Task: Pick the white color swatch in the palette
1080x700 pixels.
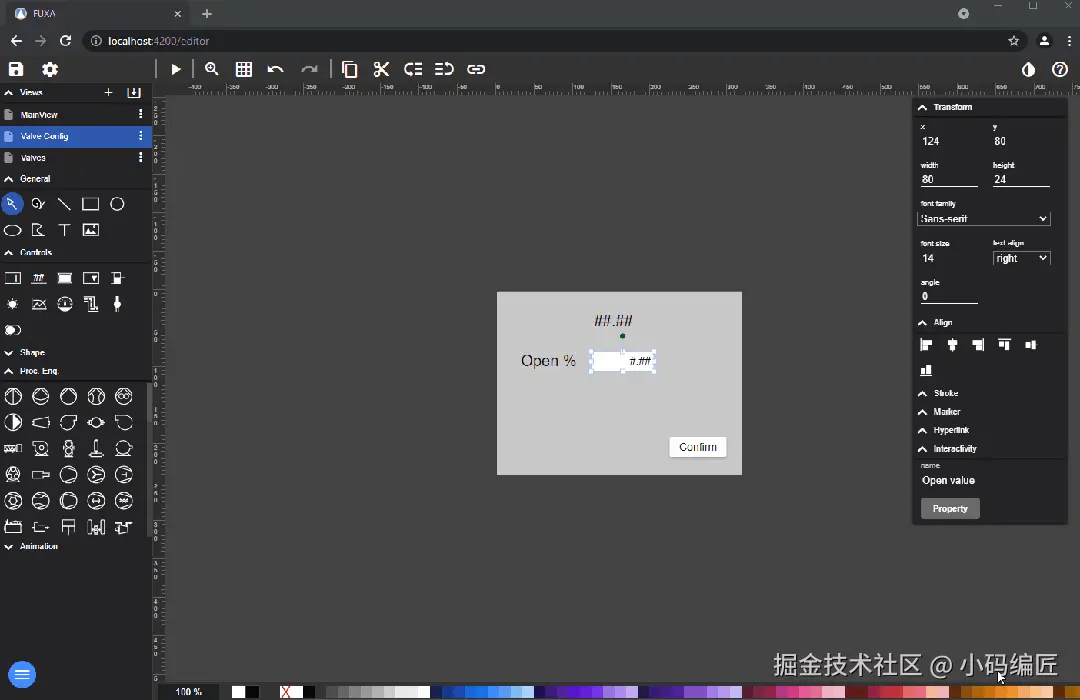Action: pyautogui.click(x=238, y=692)
